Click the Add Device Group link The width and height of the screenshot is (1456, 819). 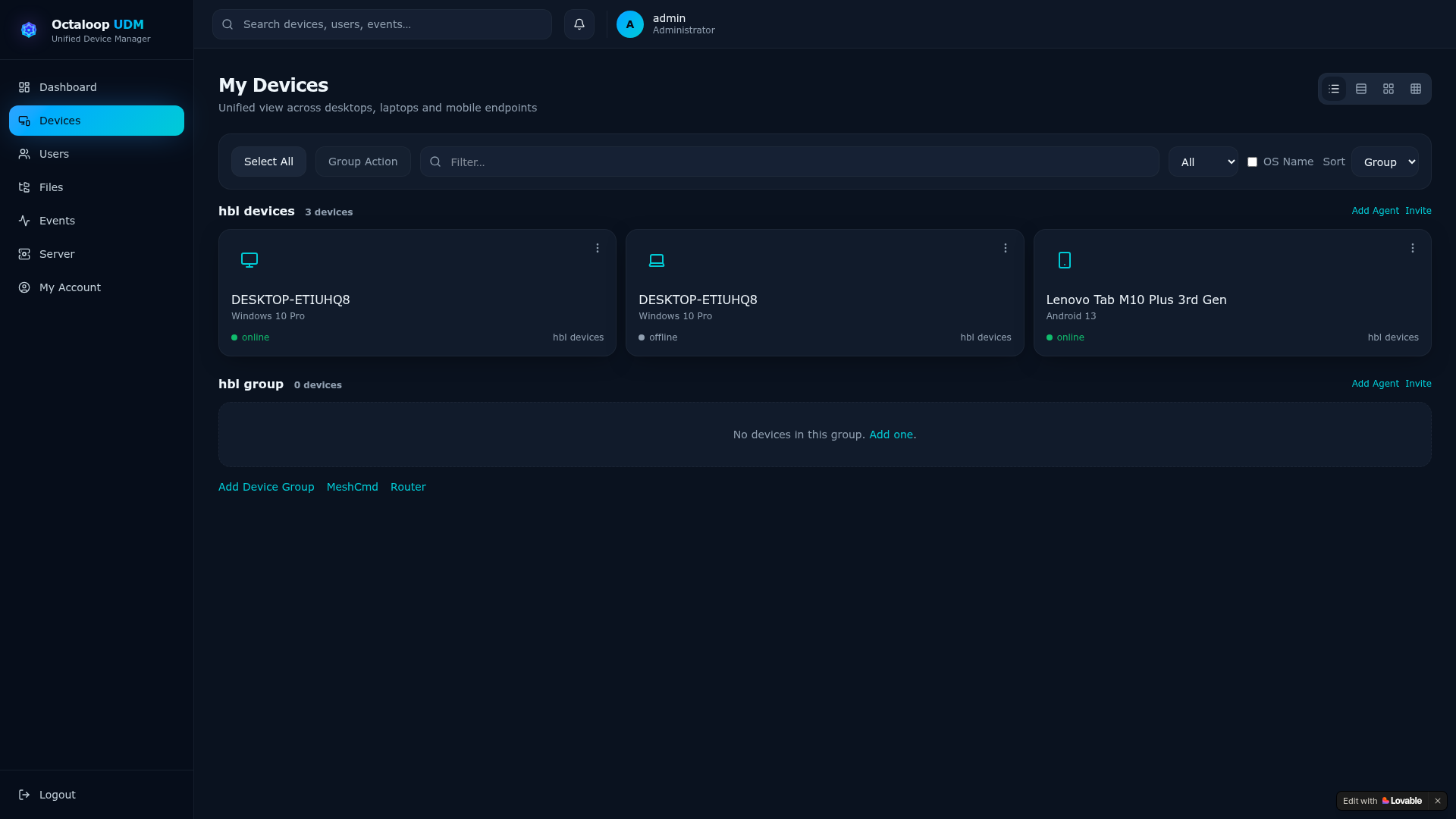tap(266, 487)
